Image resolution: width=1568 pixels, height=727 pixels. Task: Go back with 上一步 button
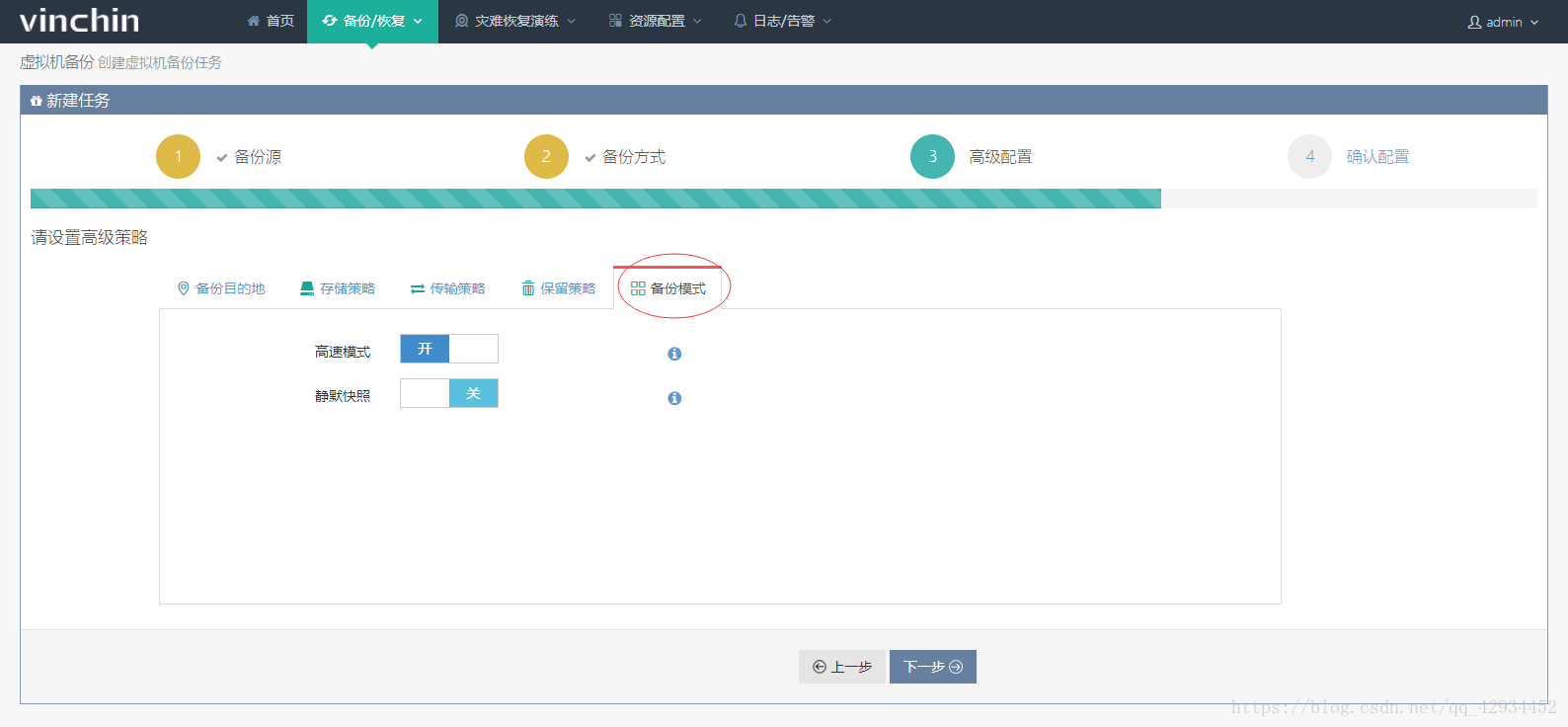tap(842, 667)
